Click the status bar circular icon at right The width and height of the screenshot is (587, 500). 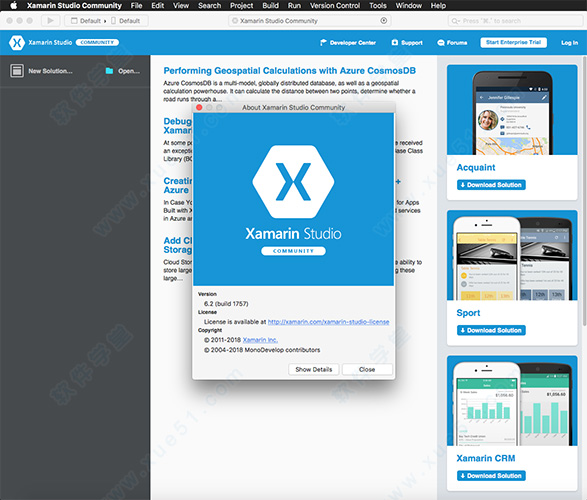click(x=383, y=21)
